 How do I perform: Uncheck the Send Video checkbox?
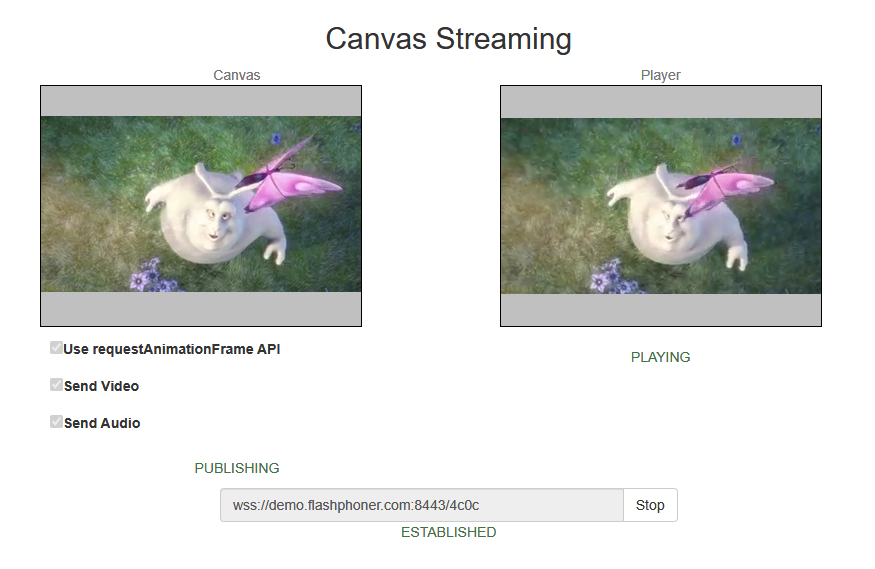click(56, 385)
